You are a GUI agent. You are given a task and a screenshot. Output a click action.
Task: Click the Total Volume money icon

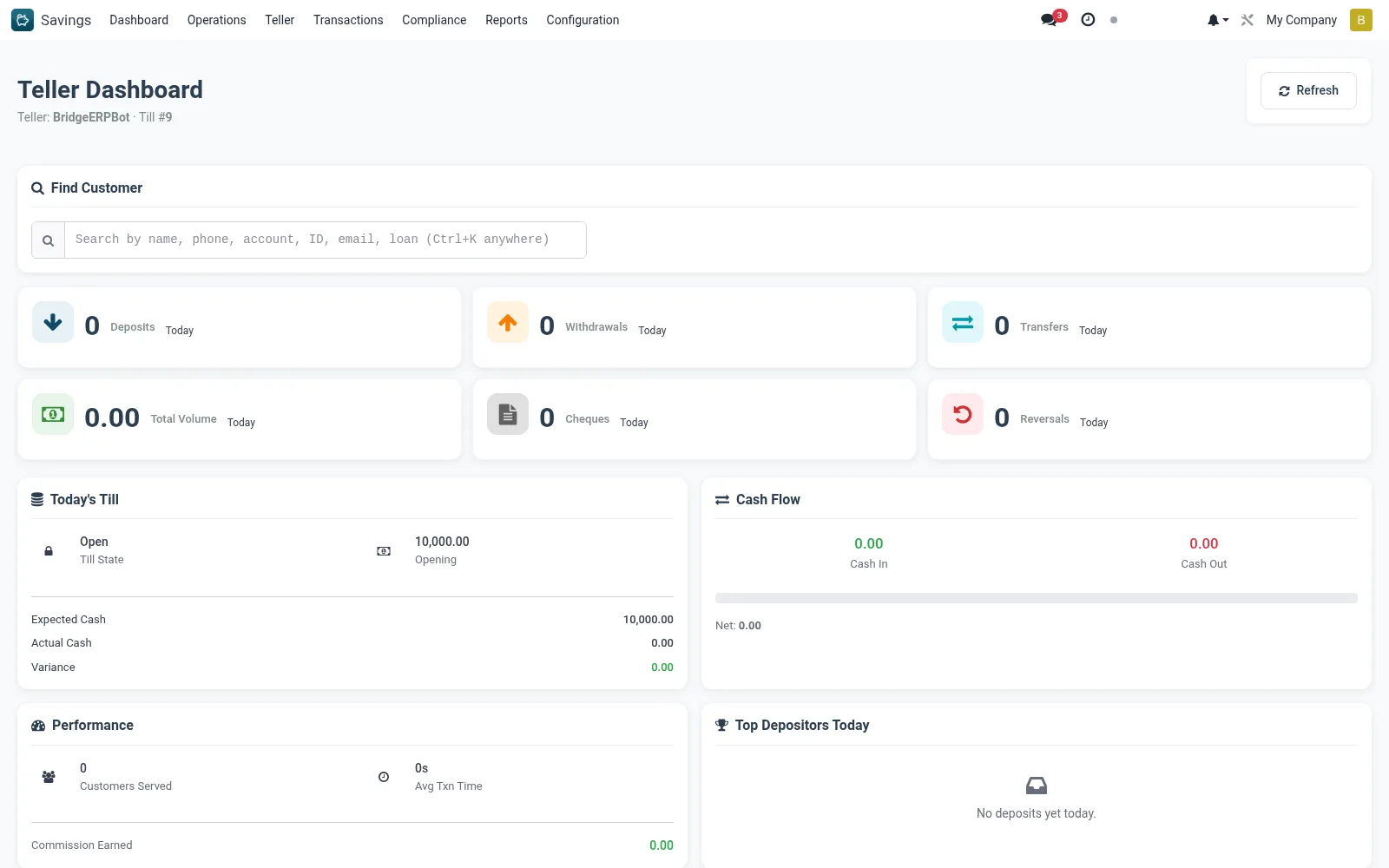click(53, 414)
